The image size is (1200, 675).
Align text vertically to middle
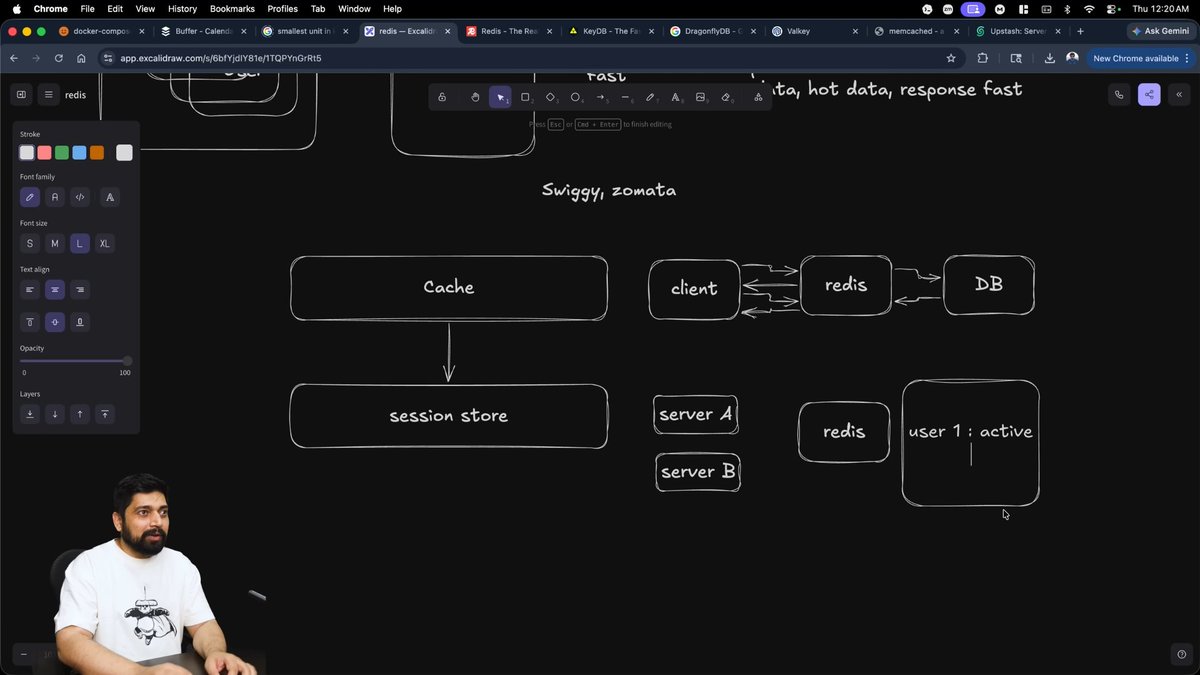(55, 322)
